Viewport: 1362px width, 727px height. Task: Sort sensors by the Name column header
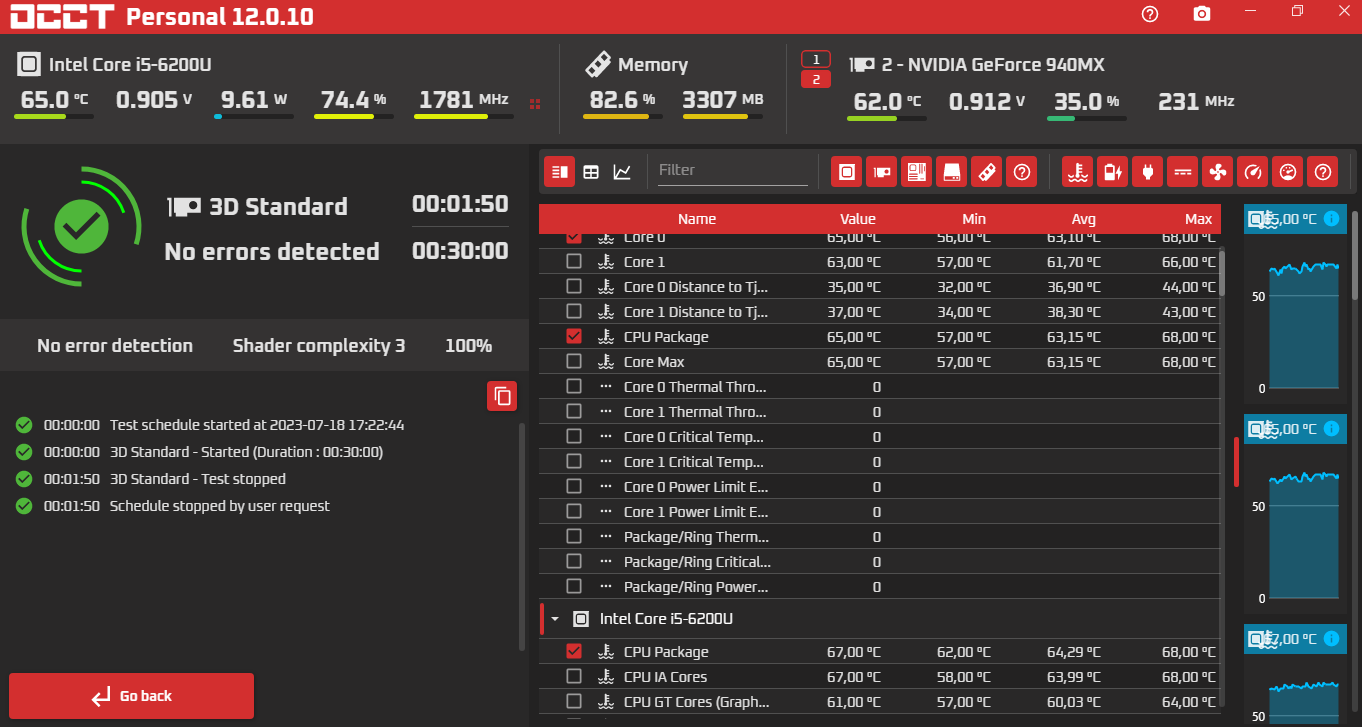697,219
